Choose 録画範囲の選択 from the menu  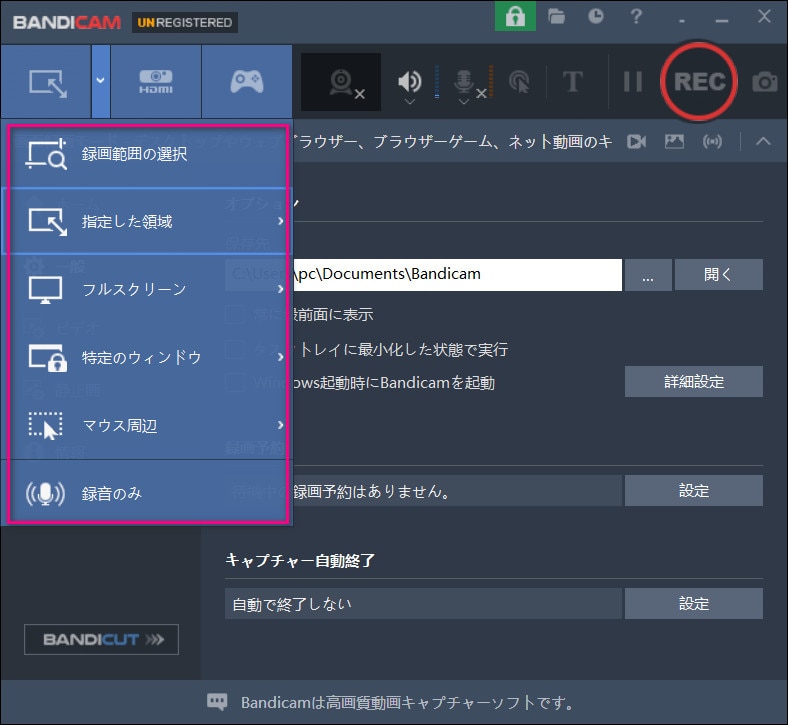(148, 154)
